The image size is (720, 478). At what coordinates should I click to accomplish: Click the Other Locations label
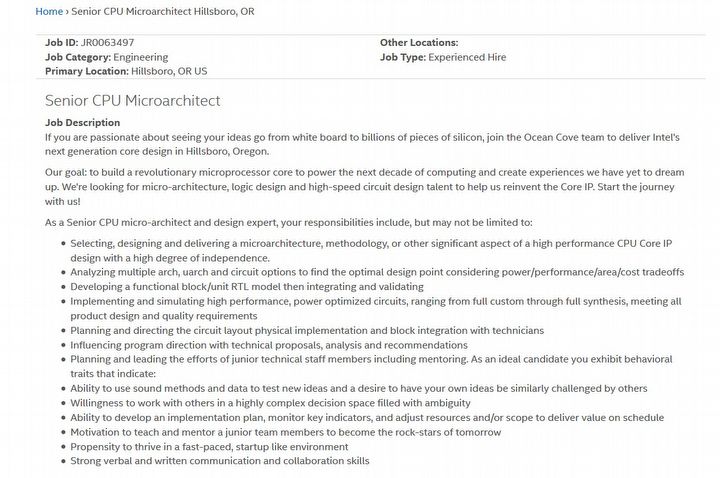click(x=419, y=43)
